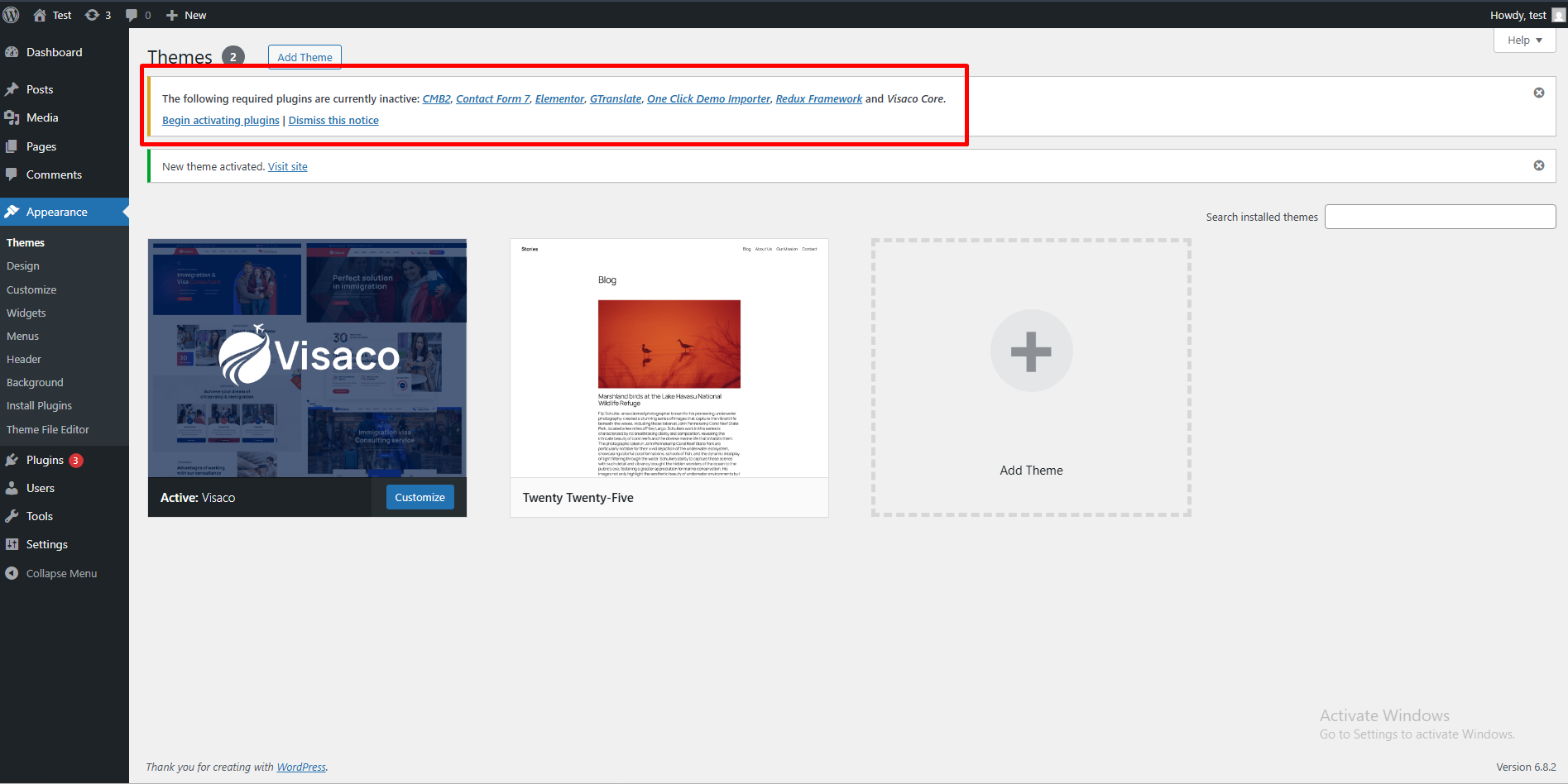Focus the Search installed themes field

(1440, 217)
